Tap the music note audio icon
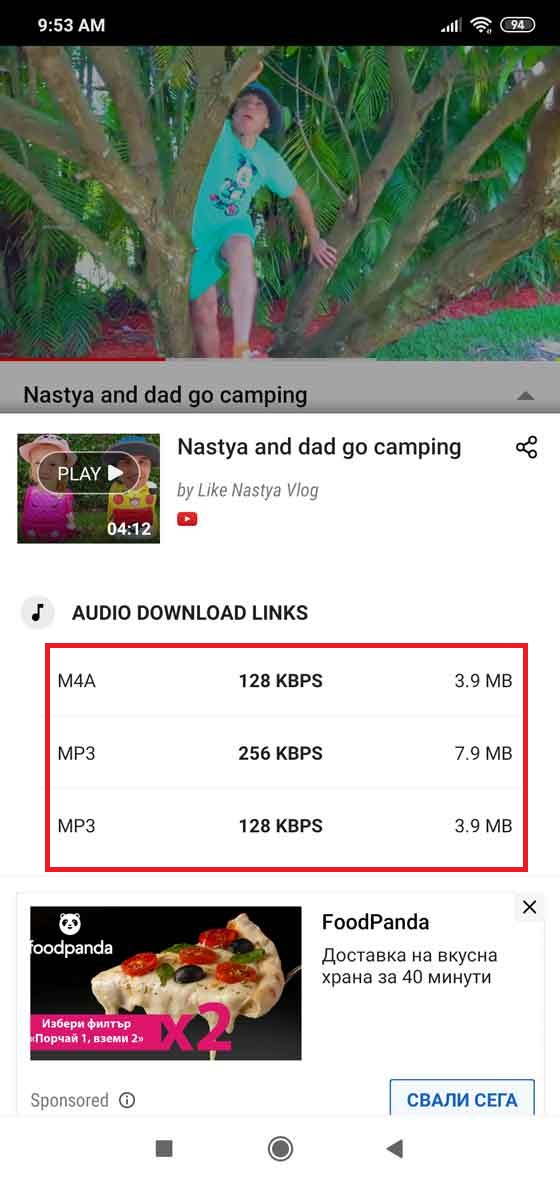Screen dimensions: 560x1182 click(x=38, y=612)
